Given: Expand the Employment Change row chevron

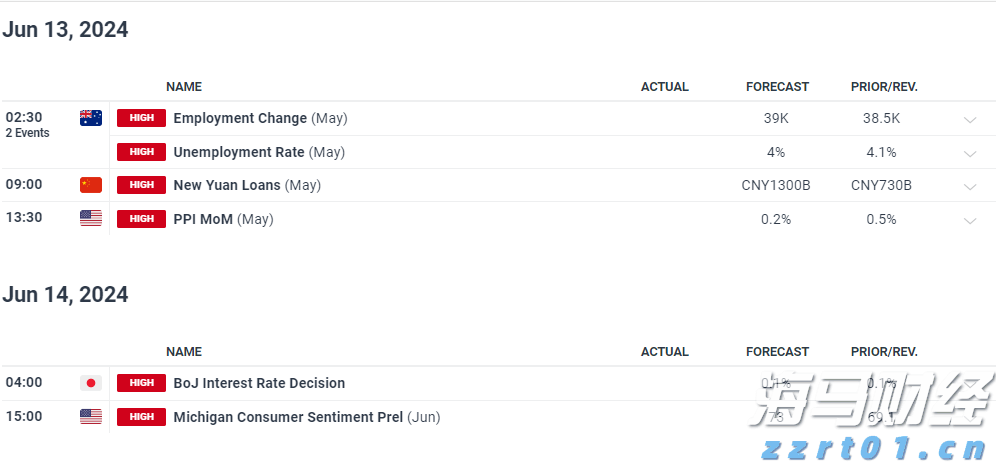Looking at the screenshot, I should click(x=970, y=120).
